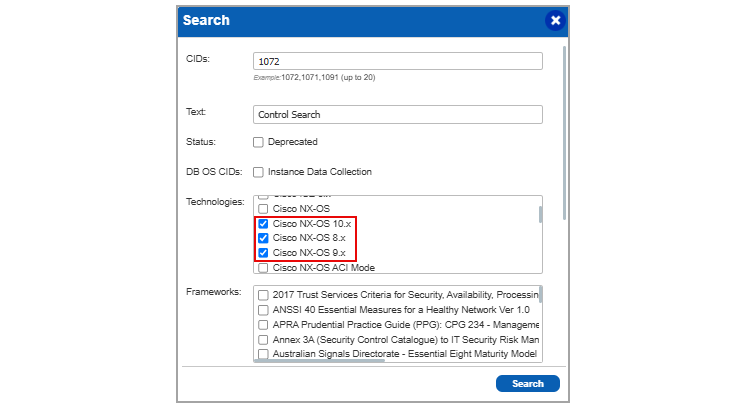Click the dialog's main vertical scrollbar

coord(565,133)
